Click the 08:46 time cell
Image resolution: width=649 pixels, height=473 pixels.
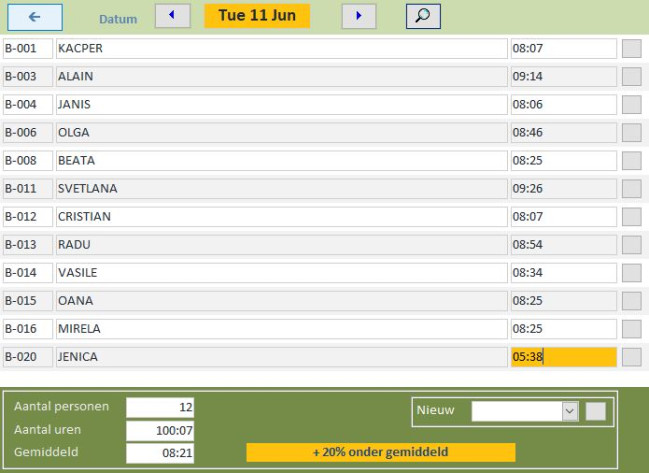point(564,132)
